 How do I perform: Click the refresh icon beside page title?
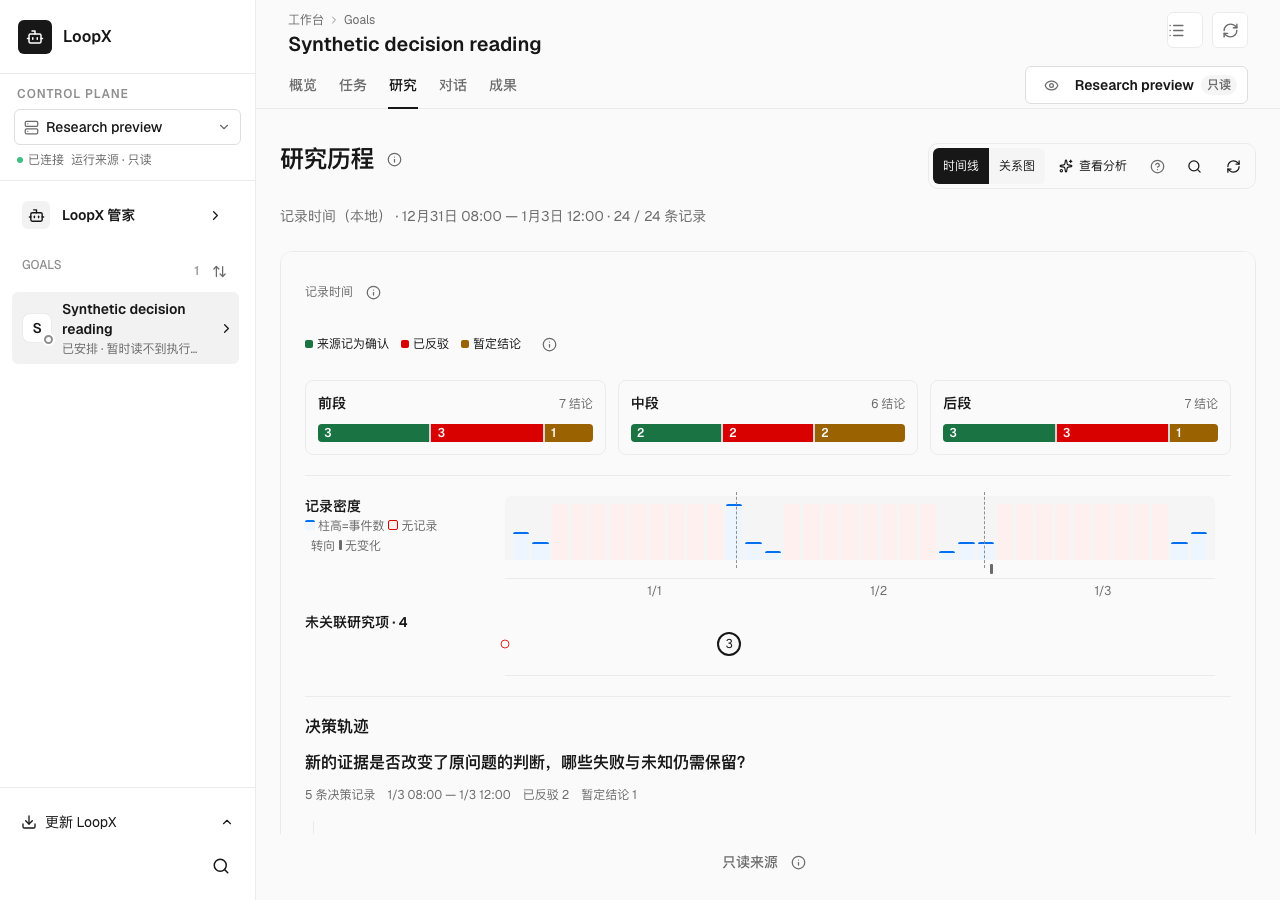point(1230,30)
